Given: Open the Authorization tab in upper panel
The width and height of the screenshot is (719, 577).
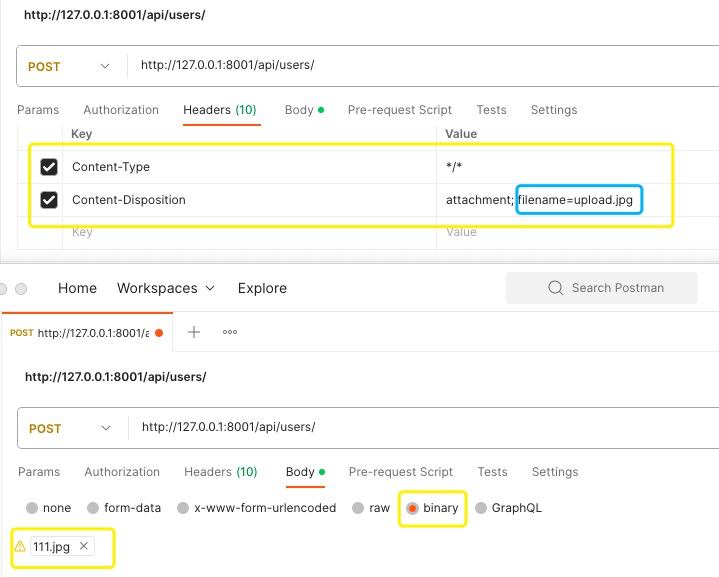Looking at the screenshot, I should (121, 110).
